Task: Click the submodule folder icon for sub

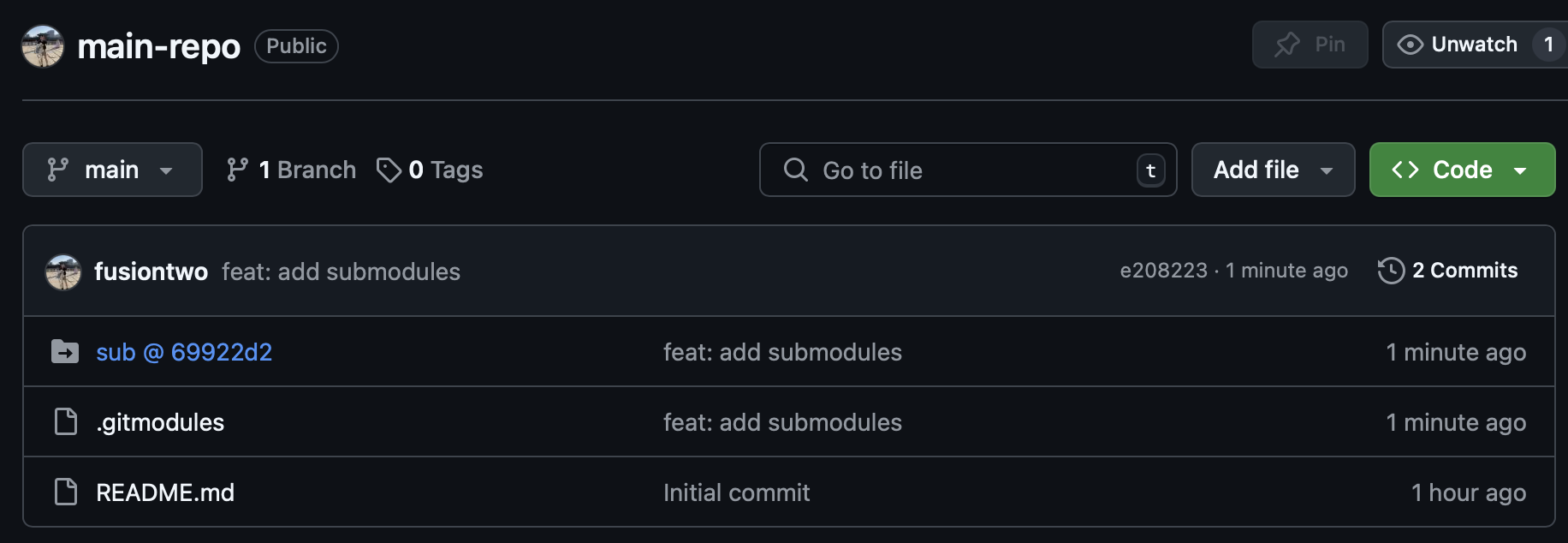Action: 65,352
